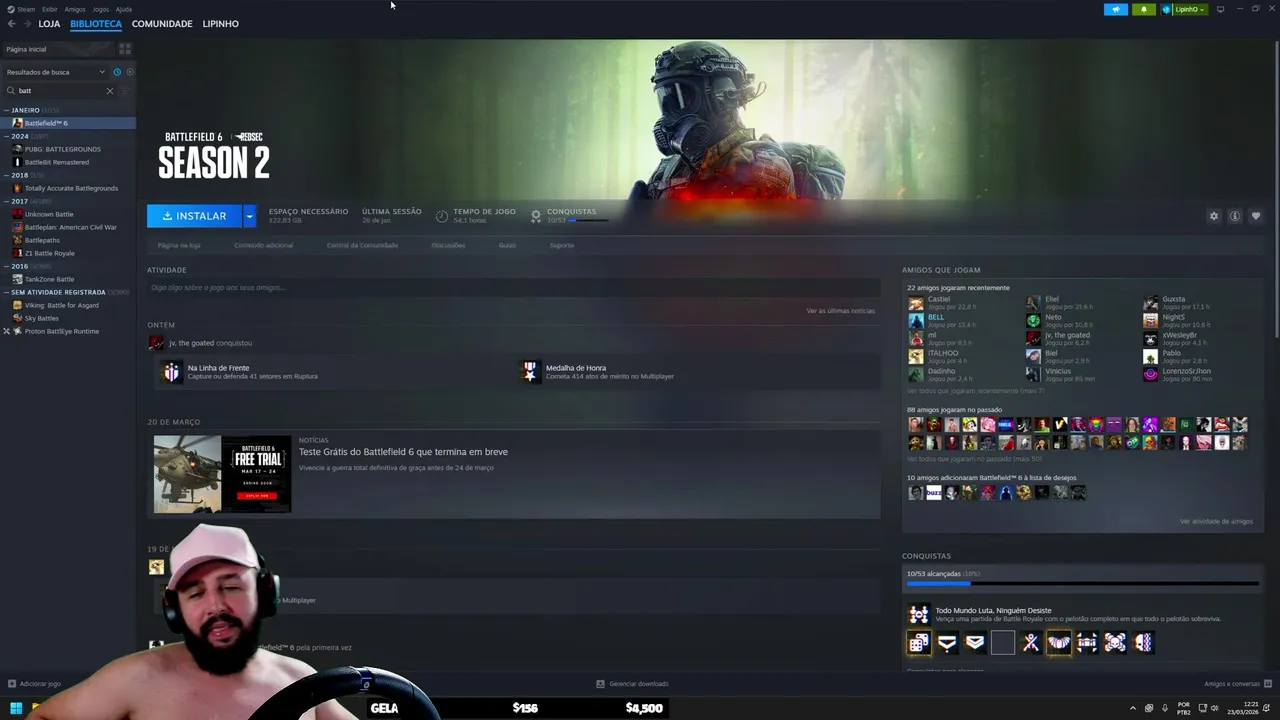Open the Free Trial news thumbnail

pyautogui.click(x=222, y=473)
